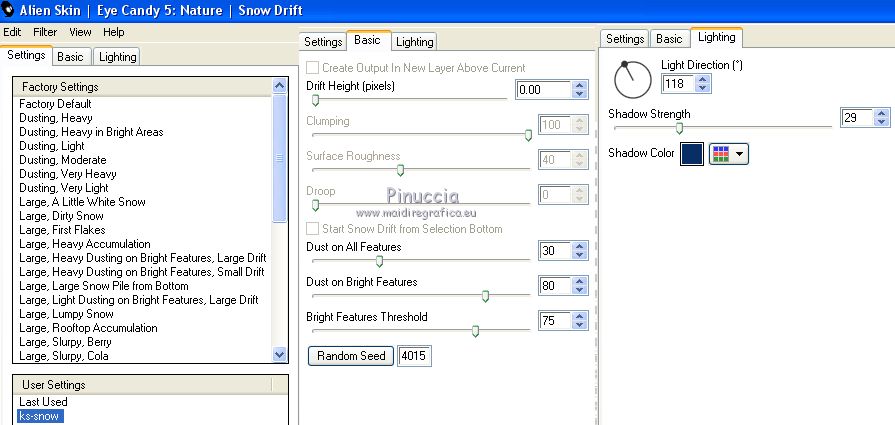Select the Settings tab in middle panel
Image resolution: width=895 pixels, height=425 pixels.
[322, 42]
